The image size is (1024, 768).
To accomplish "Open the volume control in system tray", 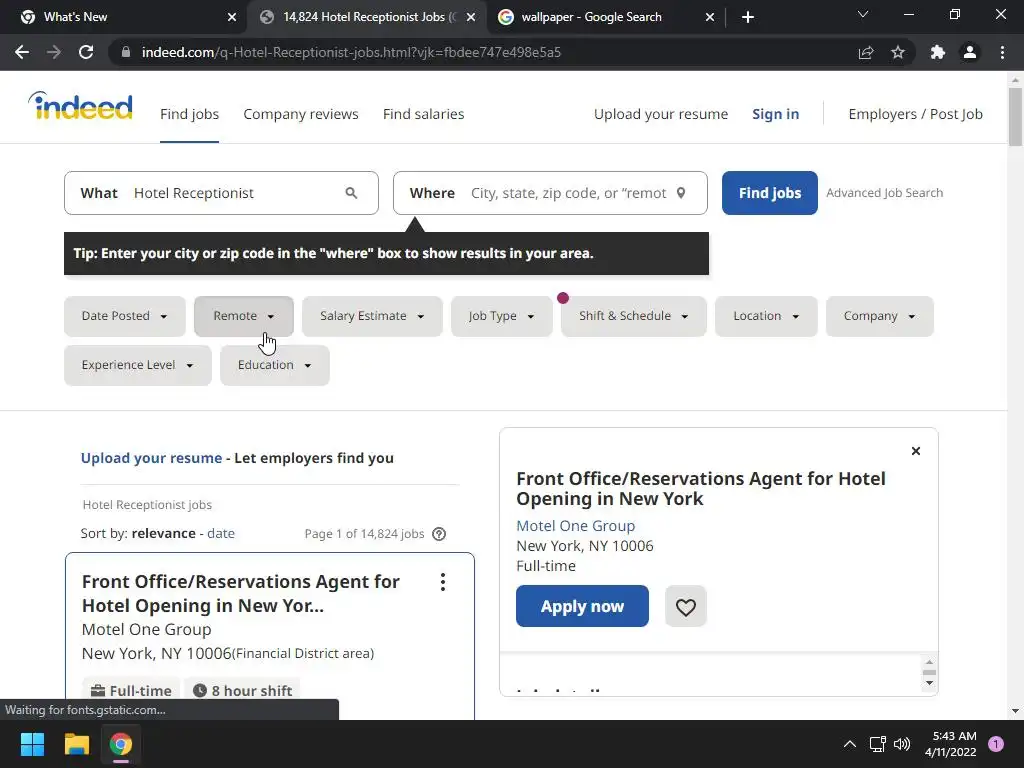I will [902, 744].
